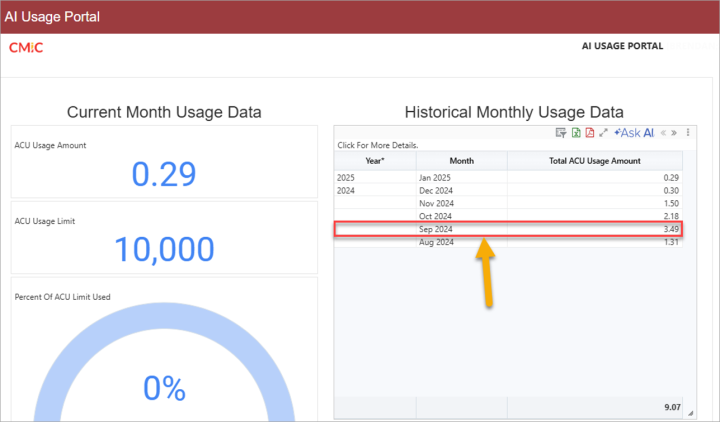Image resolution: width=720 pixels, height=422 pixels.
Task: Click the Current Month Usage Data heading
Action: (164, 112)
